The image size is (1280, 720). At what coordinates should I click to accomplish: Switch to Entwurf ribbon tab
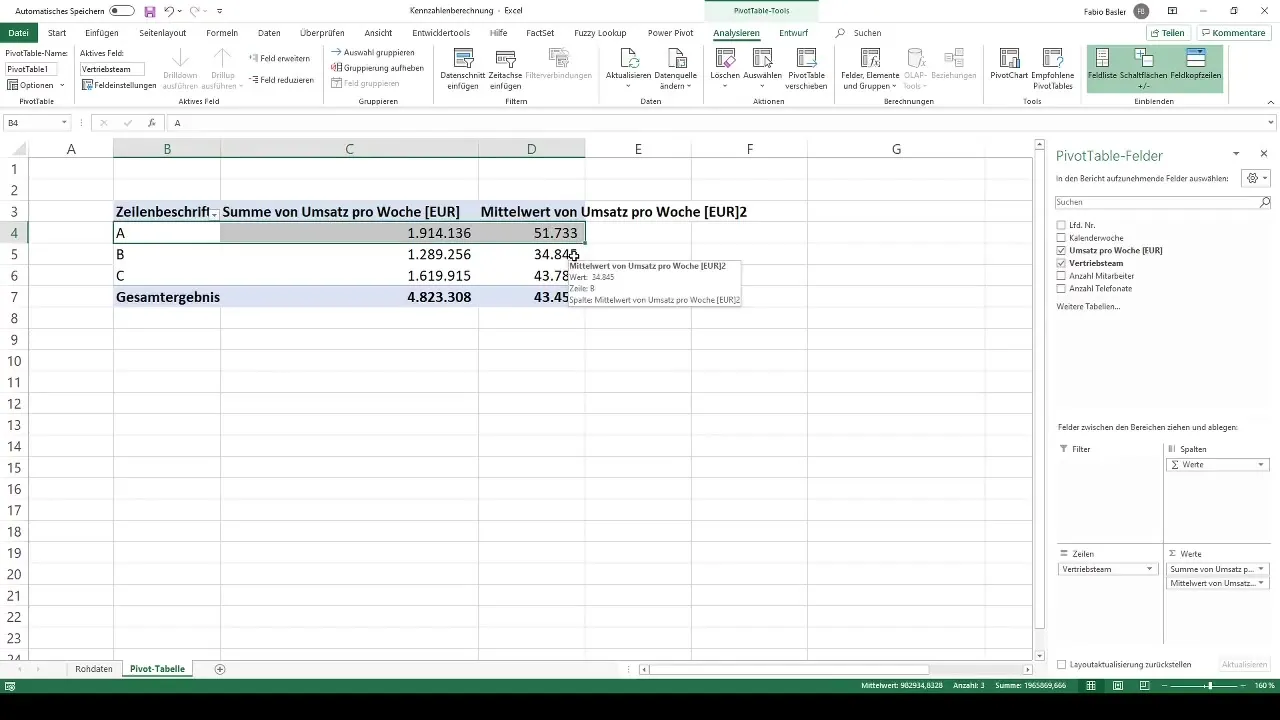(x=794, y=33)
